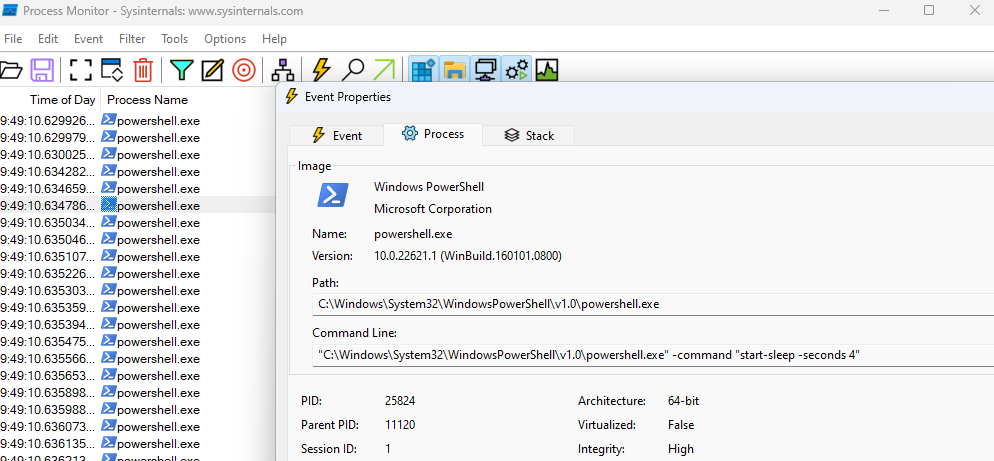Select the row with time 9:49:10.635988

click(138, 410)
